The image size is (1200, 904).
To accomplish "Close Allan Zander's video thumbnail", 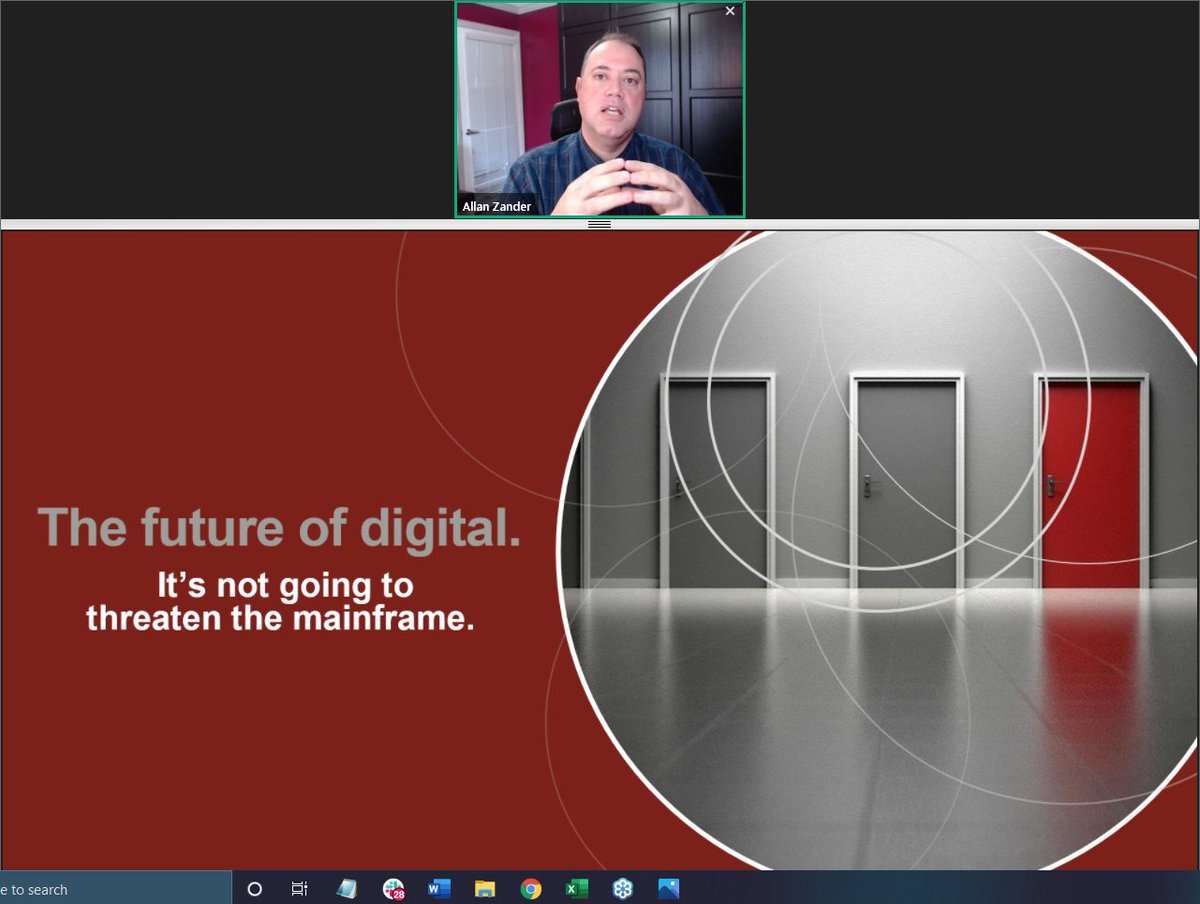I will coord(730,11).
